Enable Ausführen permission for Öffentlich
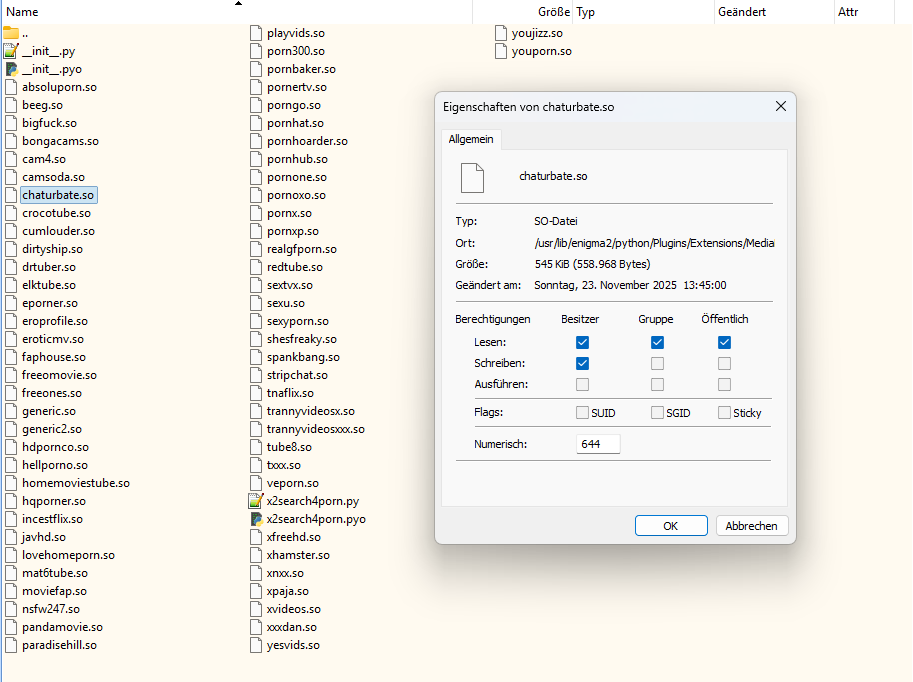The width and height of the screenshot is (913, 682). click(724, 384)
